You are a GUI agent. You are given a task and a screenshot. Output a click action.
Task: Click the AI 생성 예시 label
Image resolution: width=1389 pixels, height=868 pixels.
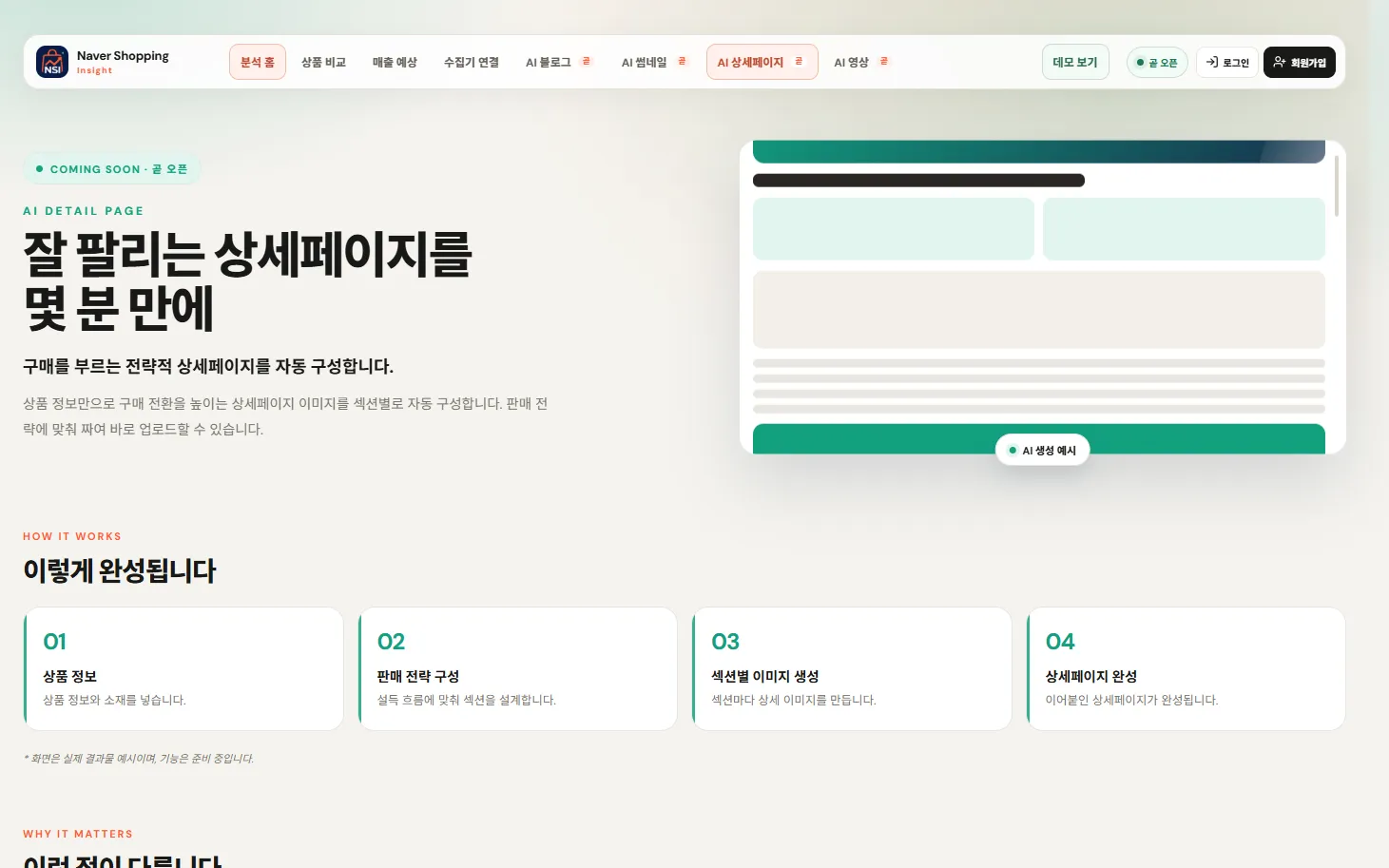point(1043,451)
